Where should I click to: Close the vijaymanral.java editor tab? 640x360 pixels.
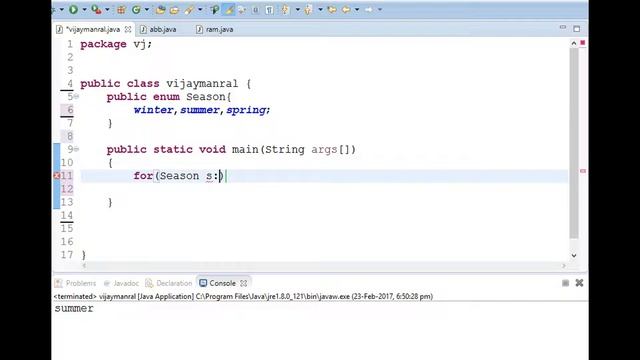tap(128, 29)
